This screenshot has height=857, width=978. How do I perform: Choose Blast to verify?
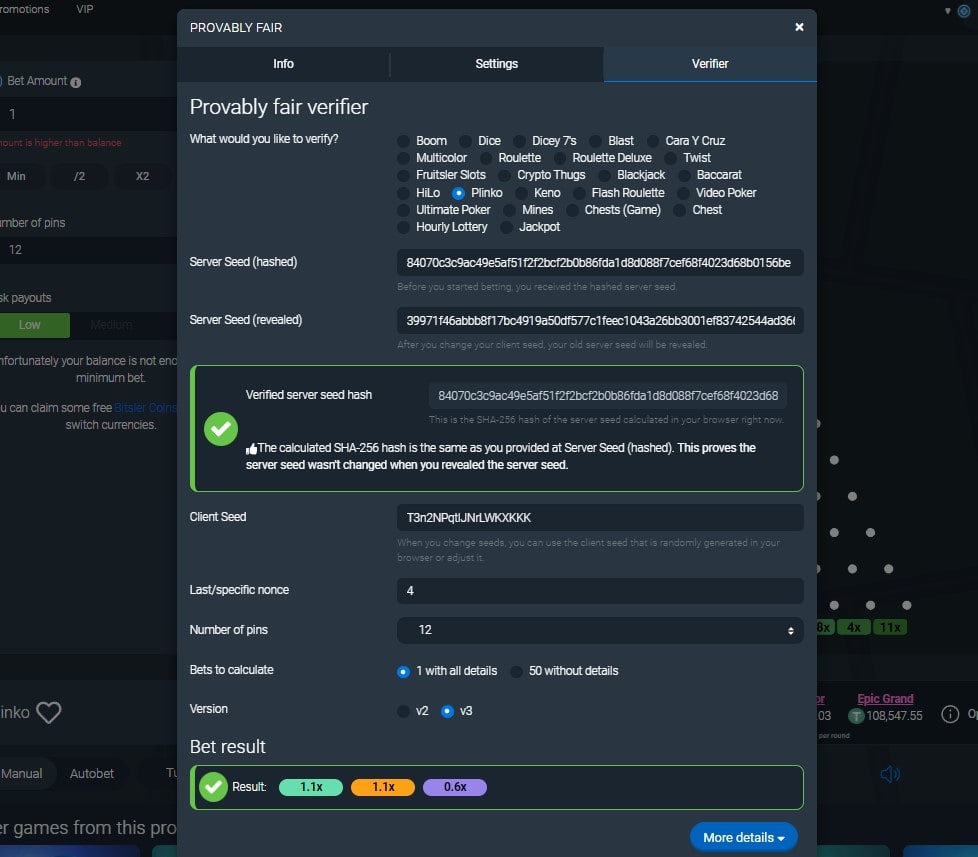pos(596,141)
